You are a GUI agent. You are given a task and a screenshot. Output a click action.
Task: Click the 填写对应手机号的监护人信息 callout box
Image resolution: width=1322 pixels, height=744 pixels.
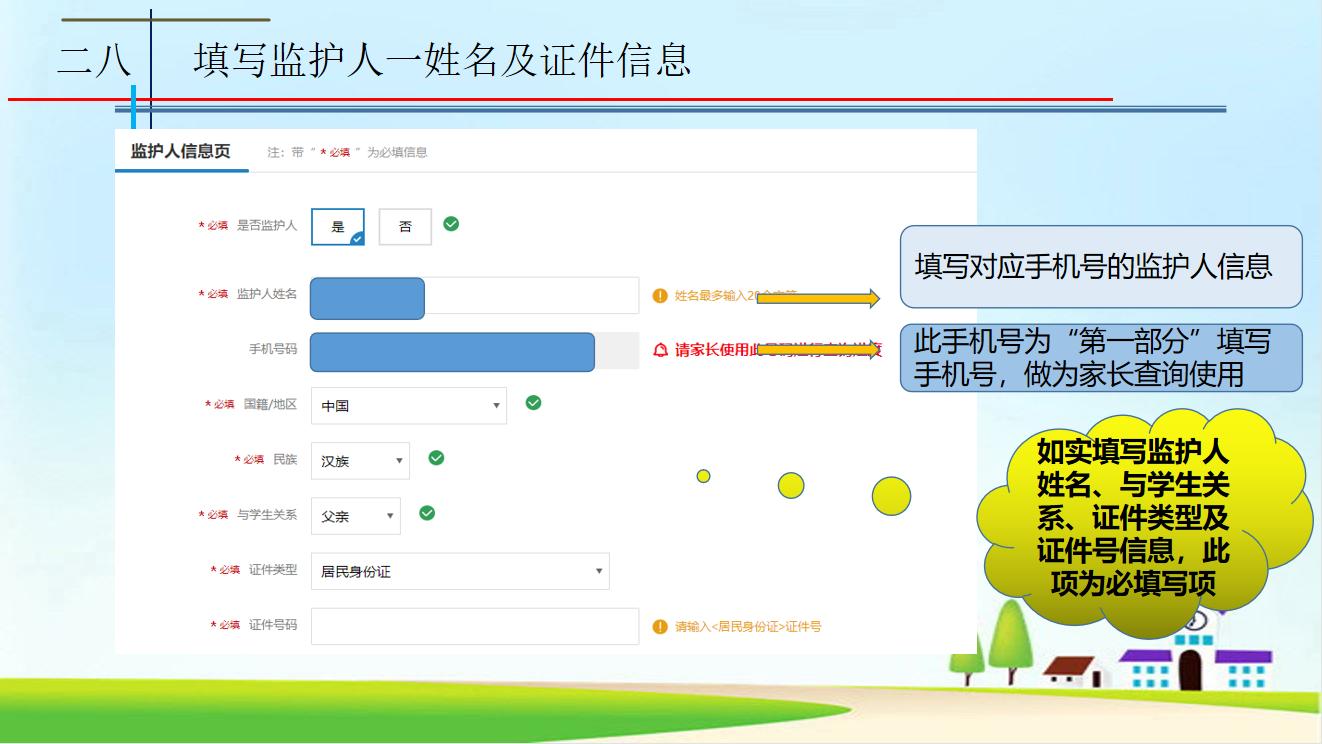pyautogui.click(x=1100, y=267)
